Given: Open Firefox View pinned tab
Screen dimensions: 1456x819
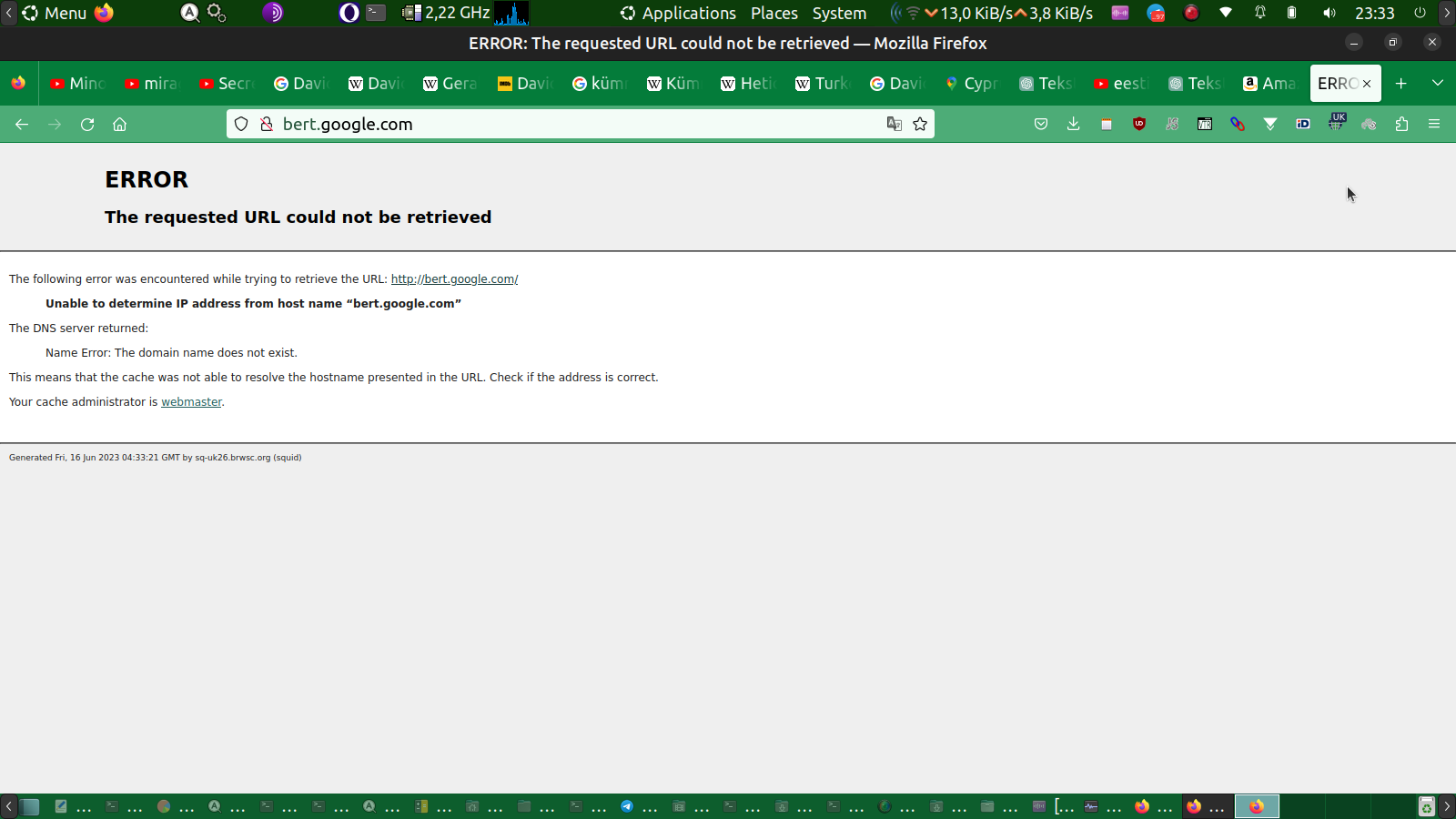Looking at the screenshot, I should coord(18,84).
